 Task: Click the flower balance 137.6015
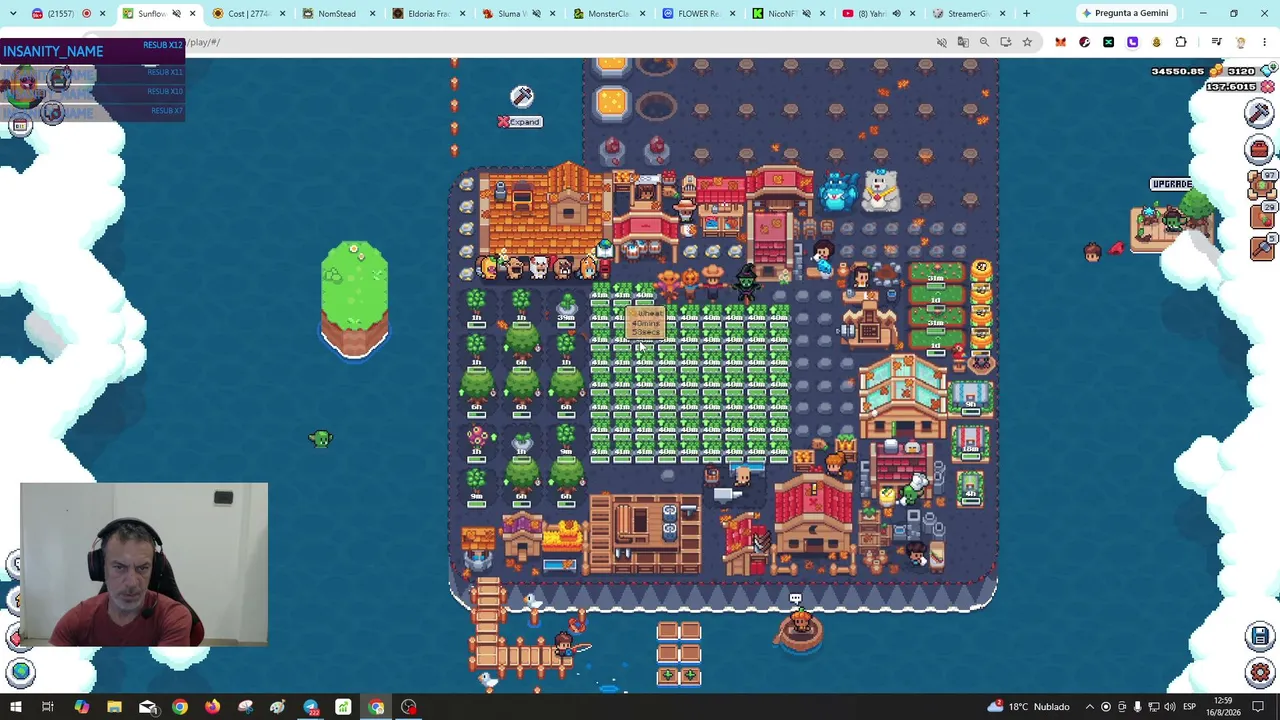[1230, 87]
